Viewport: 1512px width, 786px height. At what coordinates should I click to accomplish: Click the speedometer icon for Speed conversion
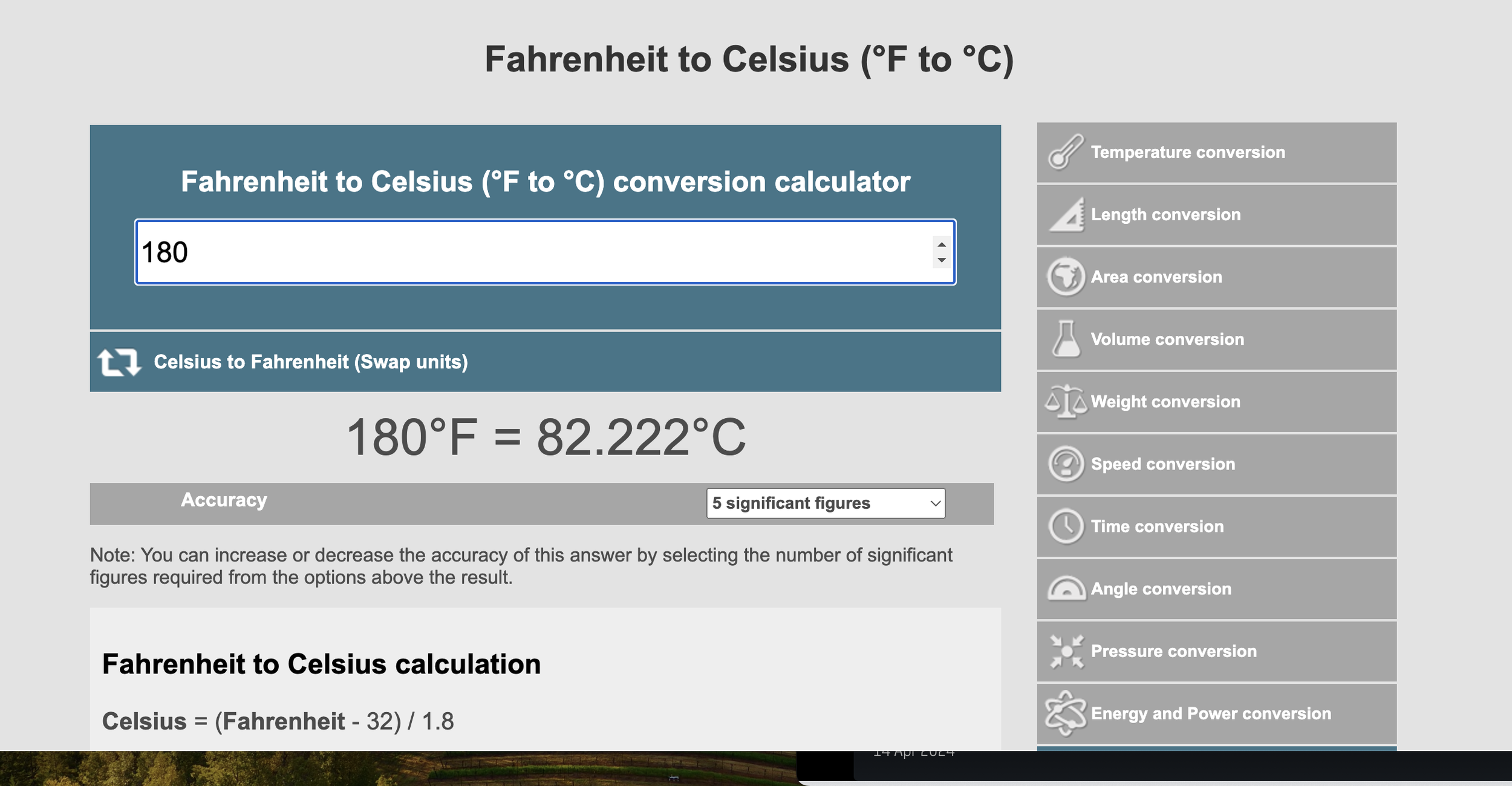[1066, 464]
